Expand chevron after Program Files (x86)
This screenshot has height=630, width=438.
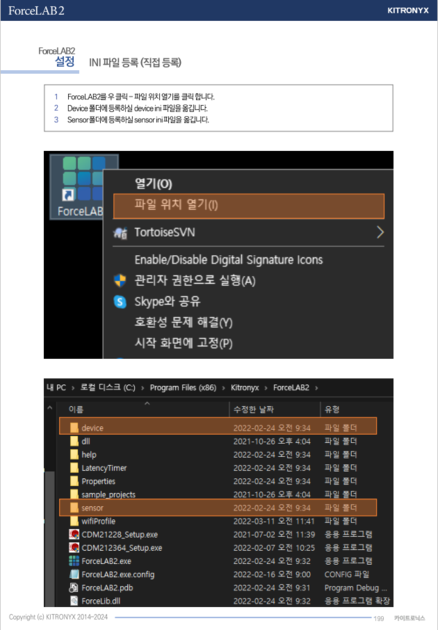[223, 388]
